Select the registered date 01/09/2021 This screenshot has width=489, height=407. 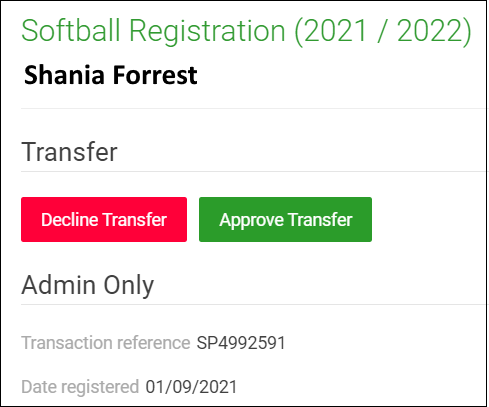point(191,387)
